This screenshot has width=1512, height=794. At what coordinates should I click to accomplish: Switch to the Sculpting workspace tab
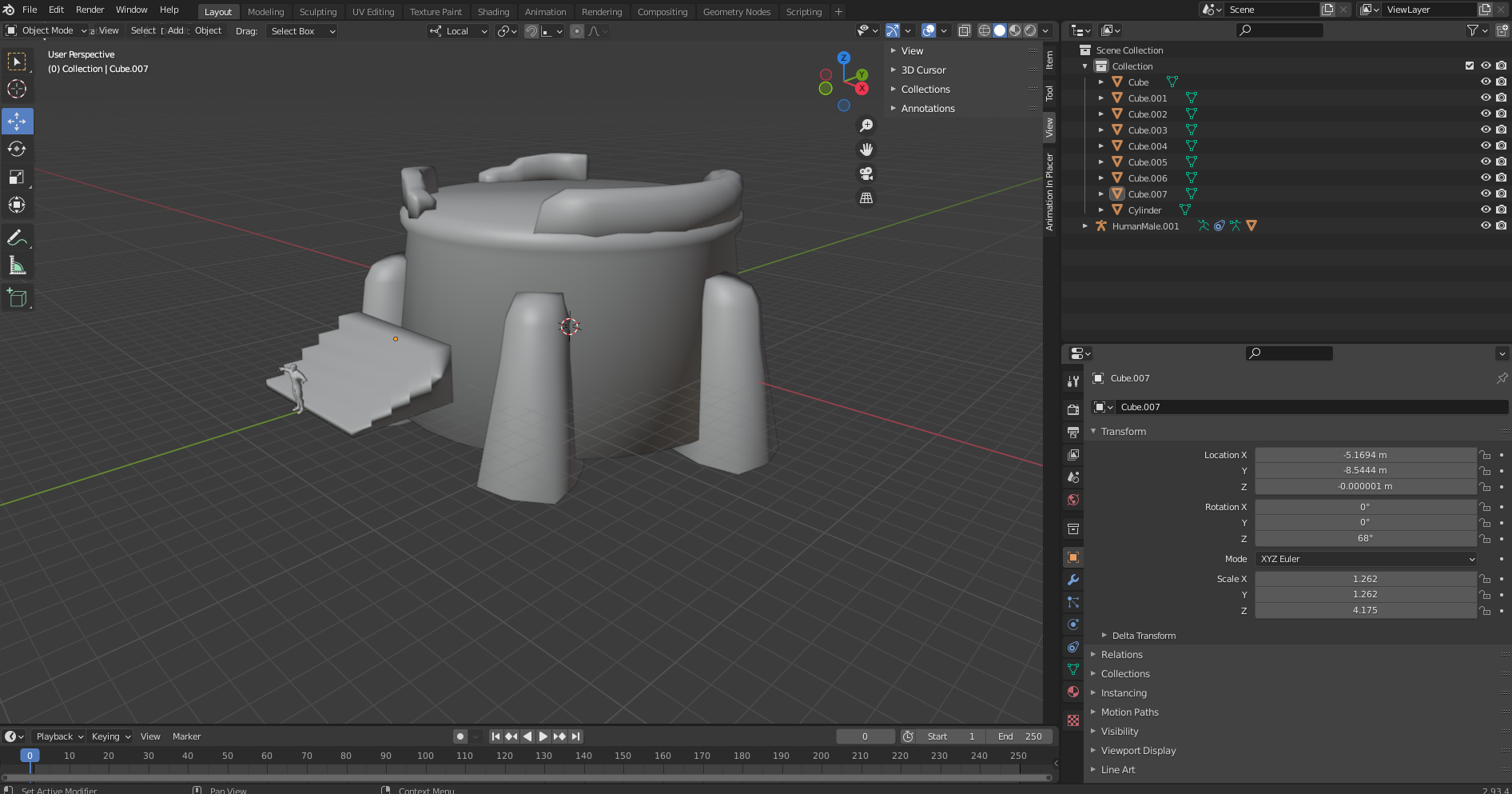click(318, 12)
